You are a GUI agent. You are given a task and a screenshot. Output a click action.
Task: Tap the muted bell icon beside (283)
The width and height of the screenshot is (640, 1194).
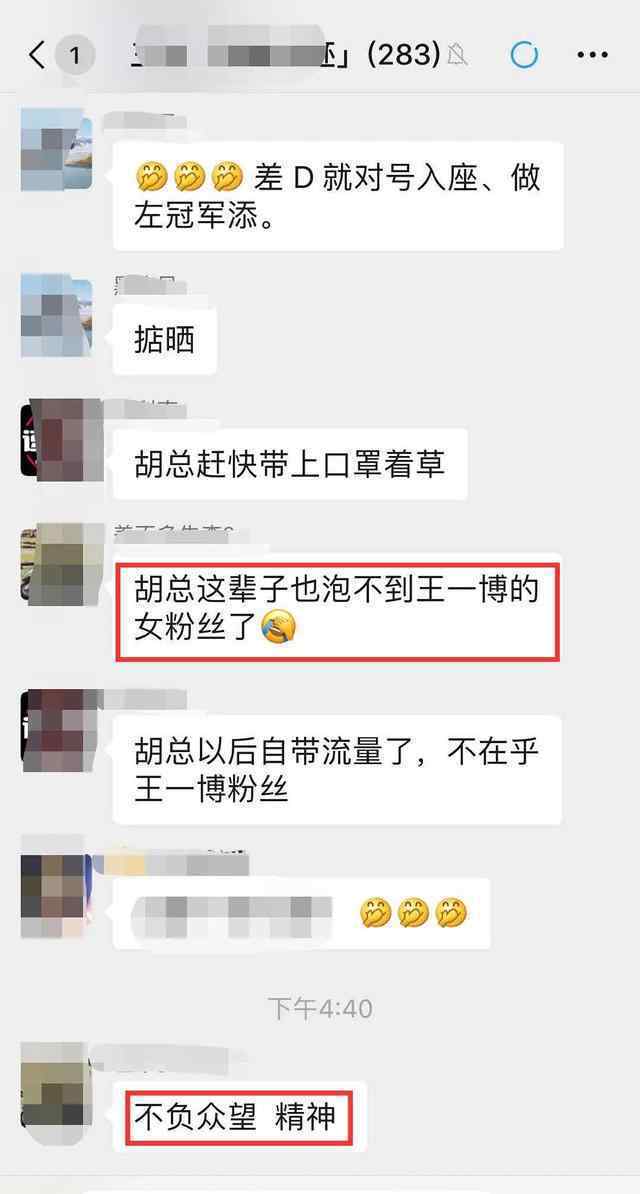pos(457,55)
